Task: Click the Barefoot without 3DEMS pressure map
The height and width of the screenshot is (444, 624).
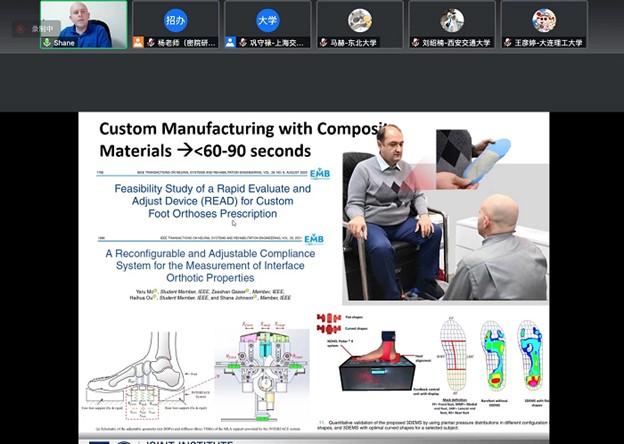Action: click(493, 355)
